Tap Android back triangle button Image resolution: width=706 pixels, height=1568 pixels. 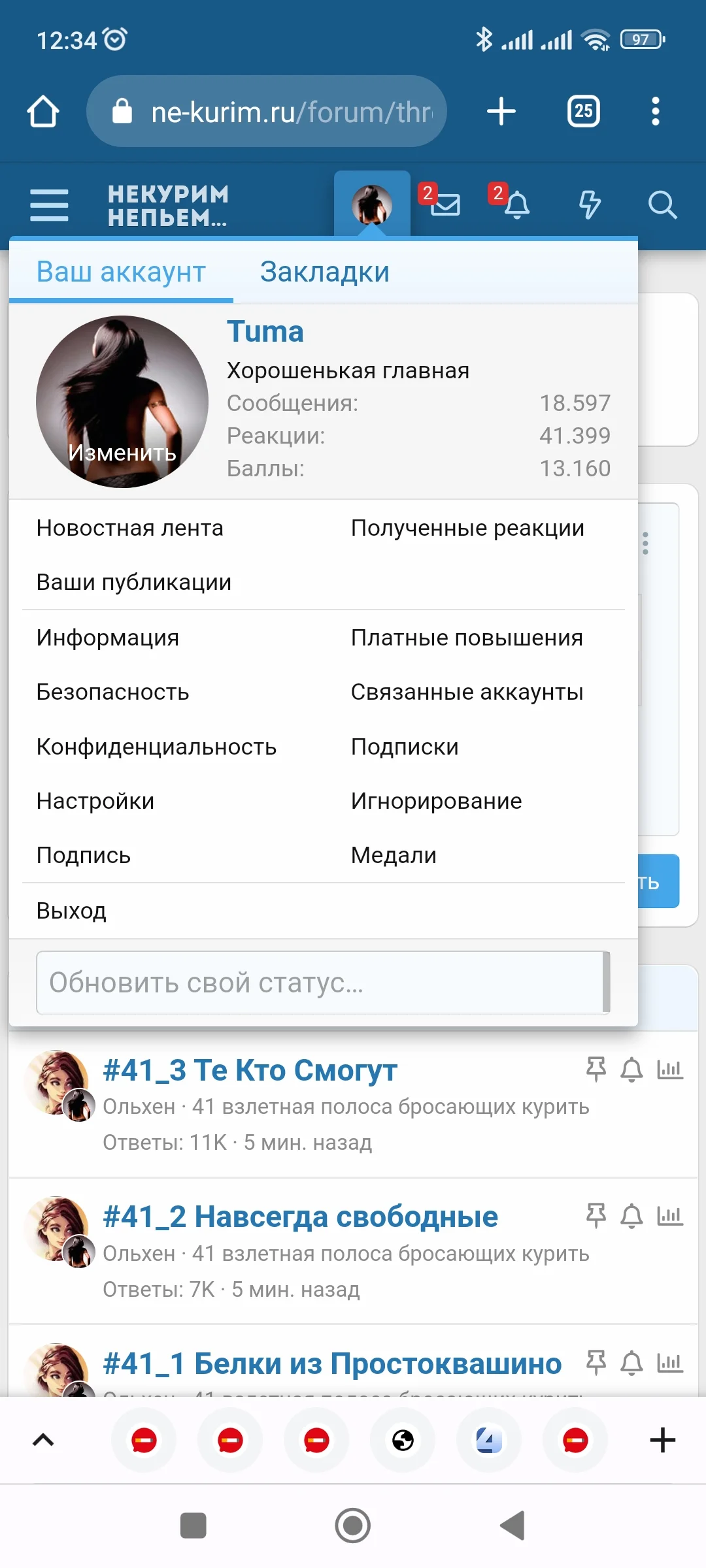(513, 1526)
